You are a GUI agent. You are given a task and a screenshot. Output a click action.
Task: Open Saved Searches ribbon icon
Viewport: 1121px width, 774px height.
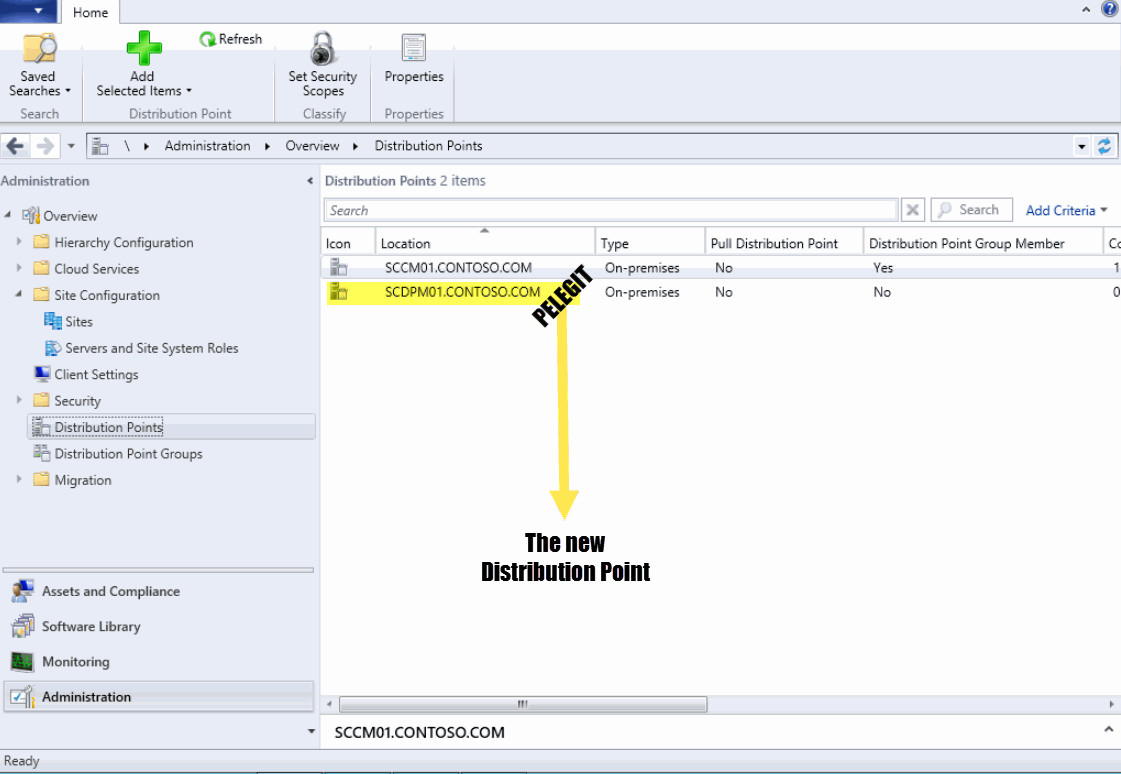(39, 49)
